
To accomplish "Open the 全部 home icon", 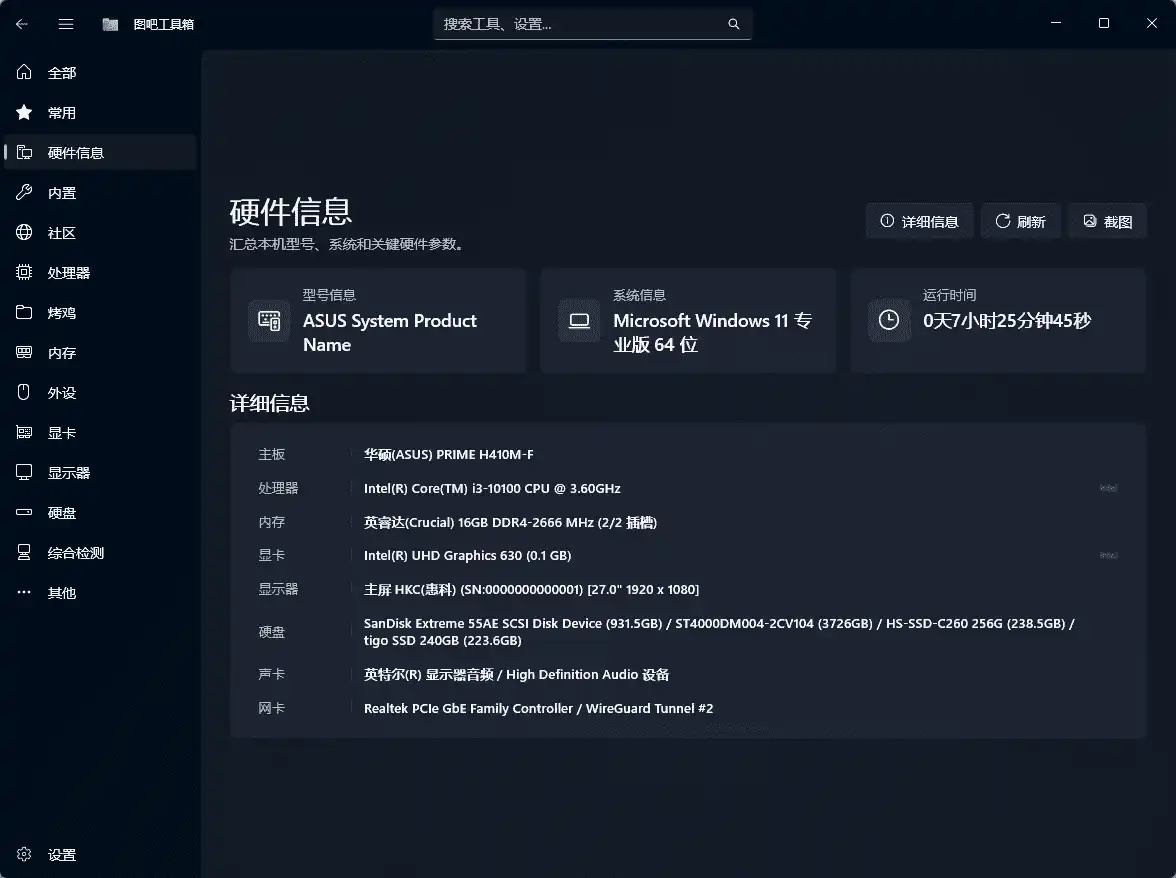I will pyautogui.click(x=24, y=72).
